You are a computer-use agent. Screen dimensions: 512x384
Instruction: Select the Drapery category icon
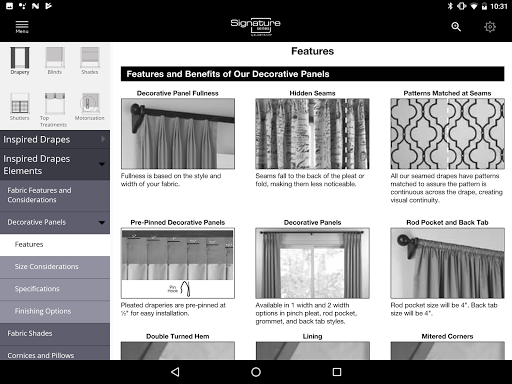coord(20,61)
